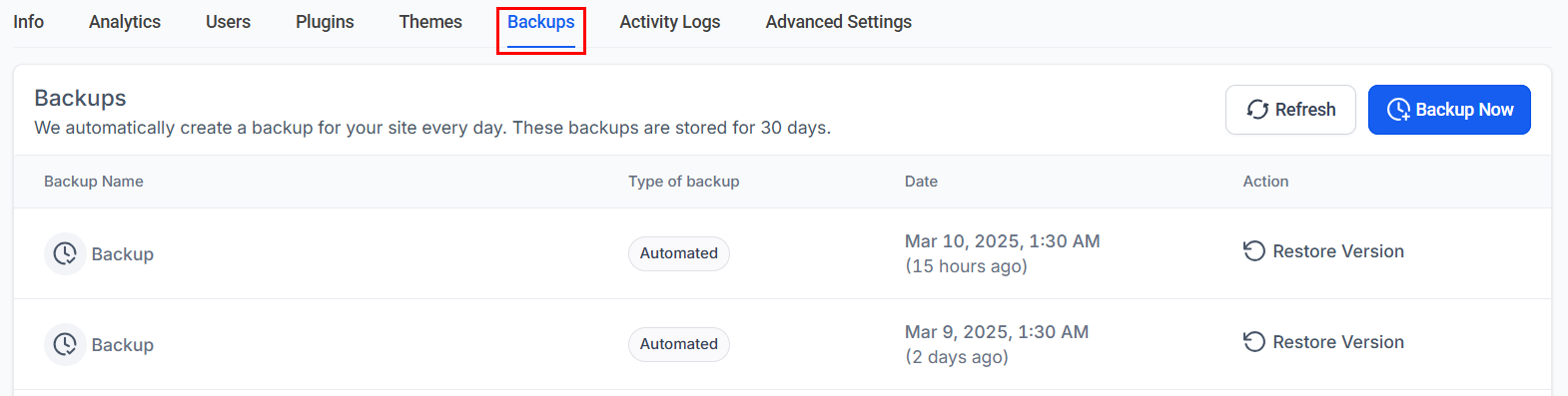Go to the Plugins tab
Viewport: 1568px width, 396px height.
(x=325, y=22)
